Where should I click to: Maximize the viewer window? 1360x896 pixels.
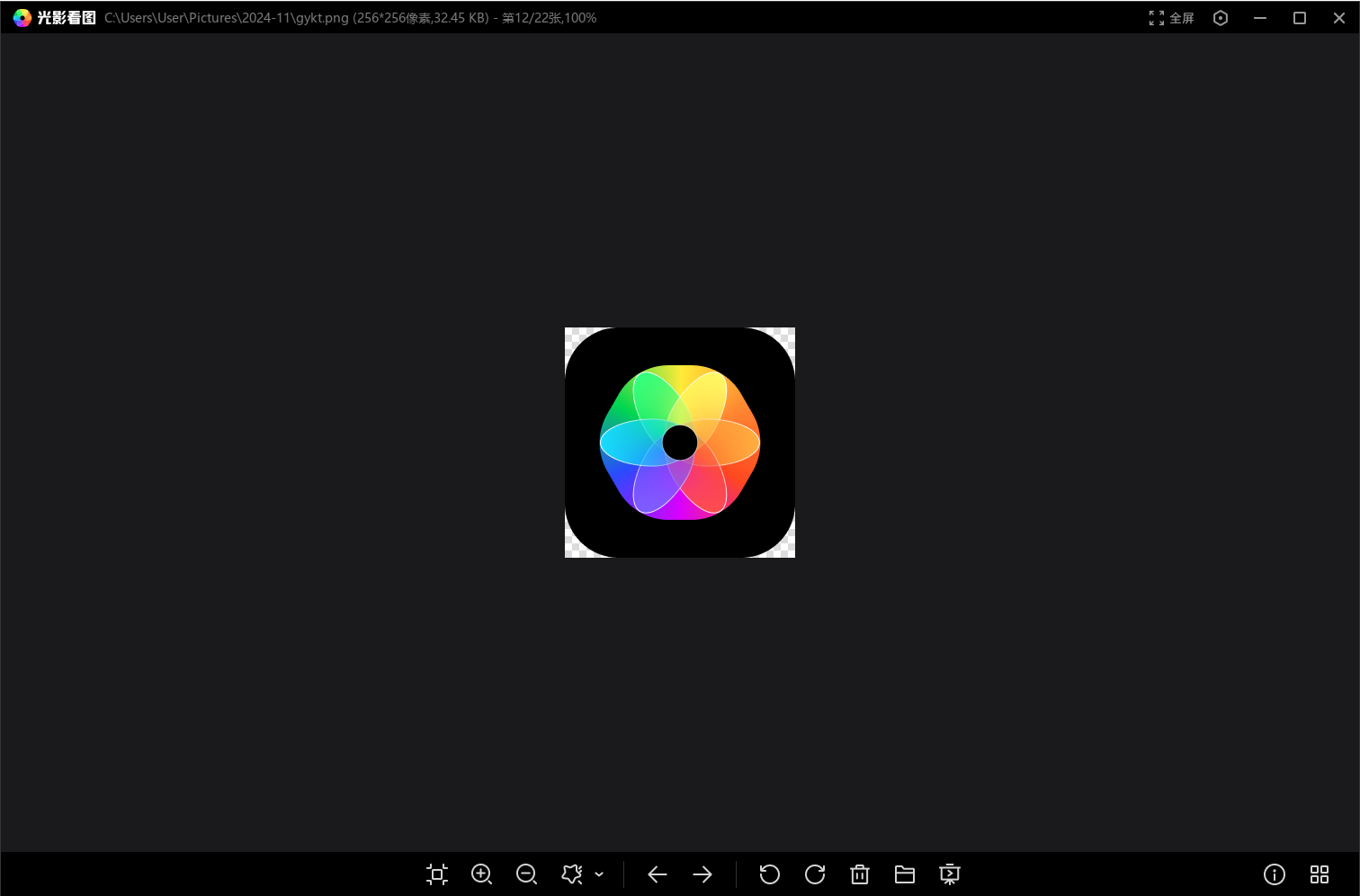click(x=1300, y=18)
